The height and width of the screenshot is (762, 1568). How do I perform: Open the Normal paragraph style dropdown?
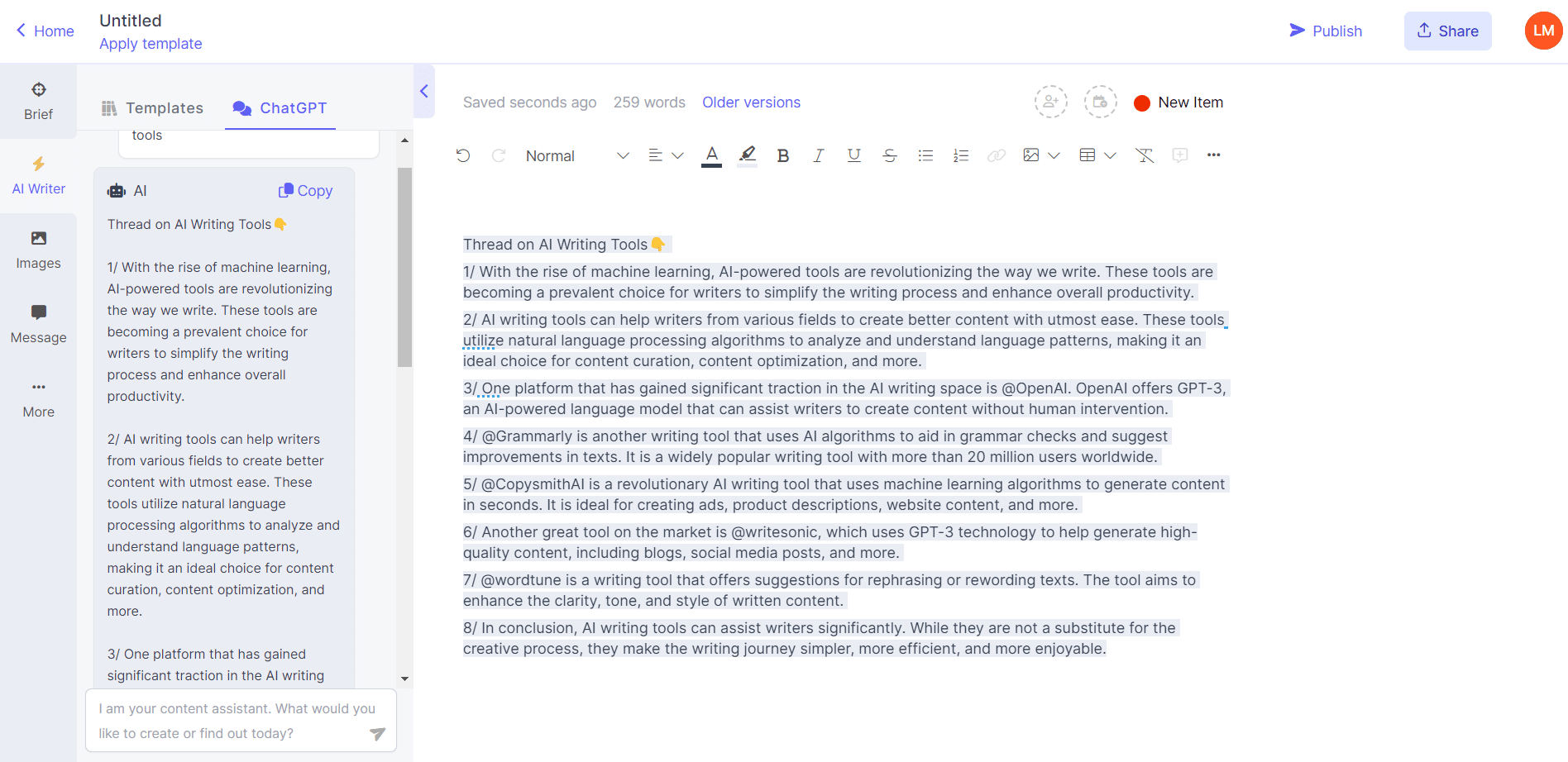tap(577, 155)
